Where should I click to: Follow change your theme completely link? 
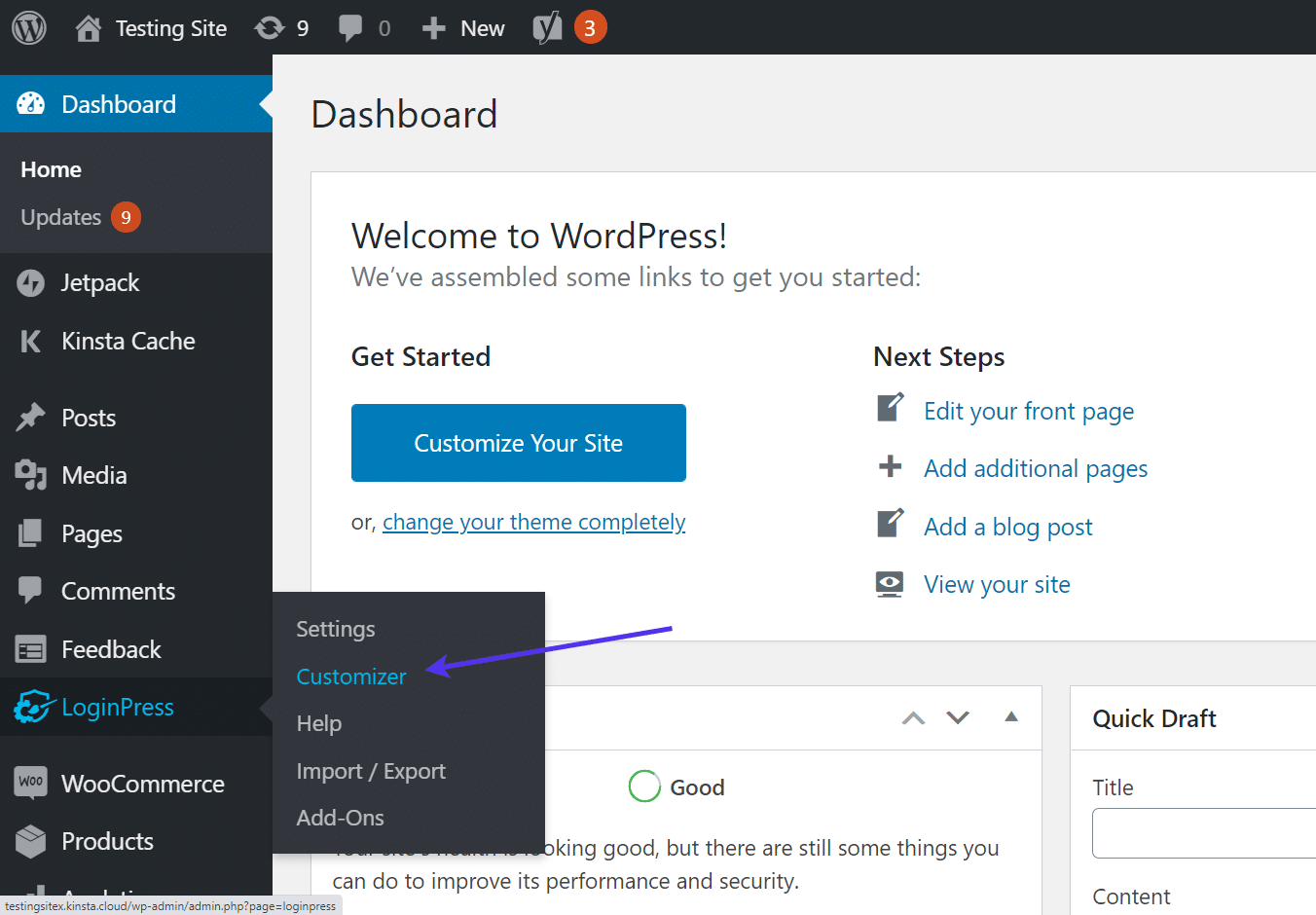[534, 523]
